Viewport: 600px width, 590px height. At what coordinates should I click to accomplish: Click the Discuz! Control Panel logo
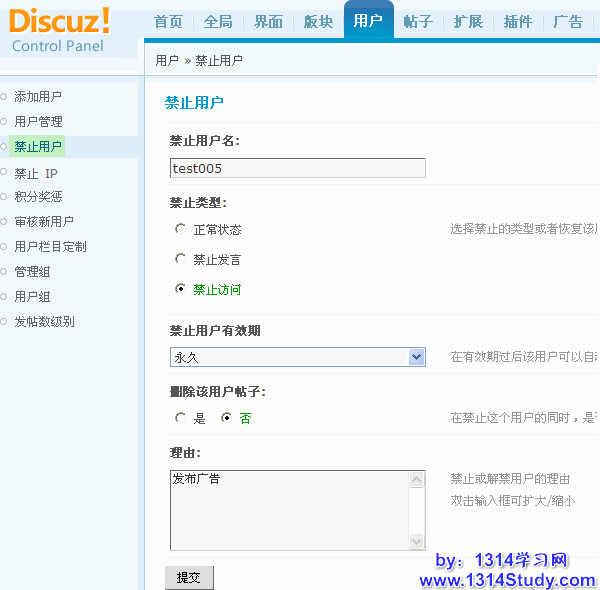coord(60,30)
